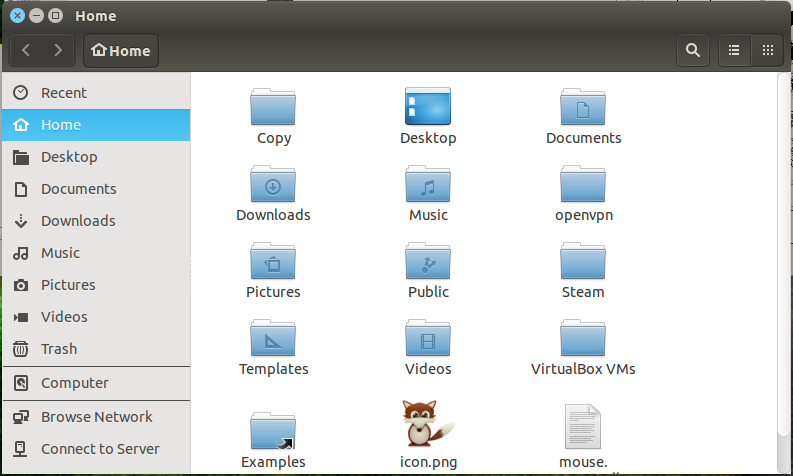
Task: Open Downloads in the sidebar
Action: coord(96,221)
